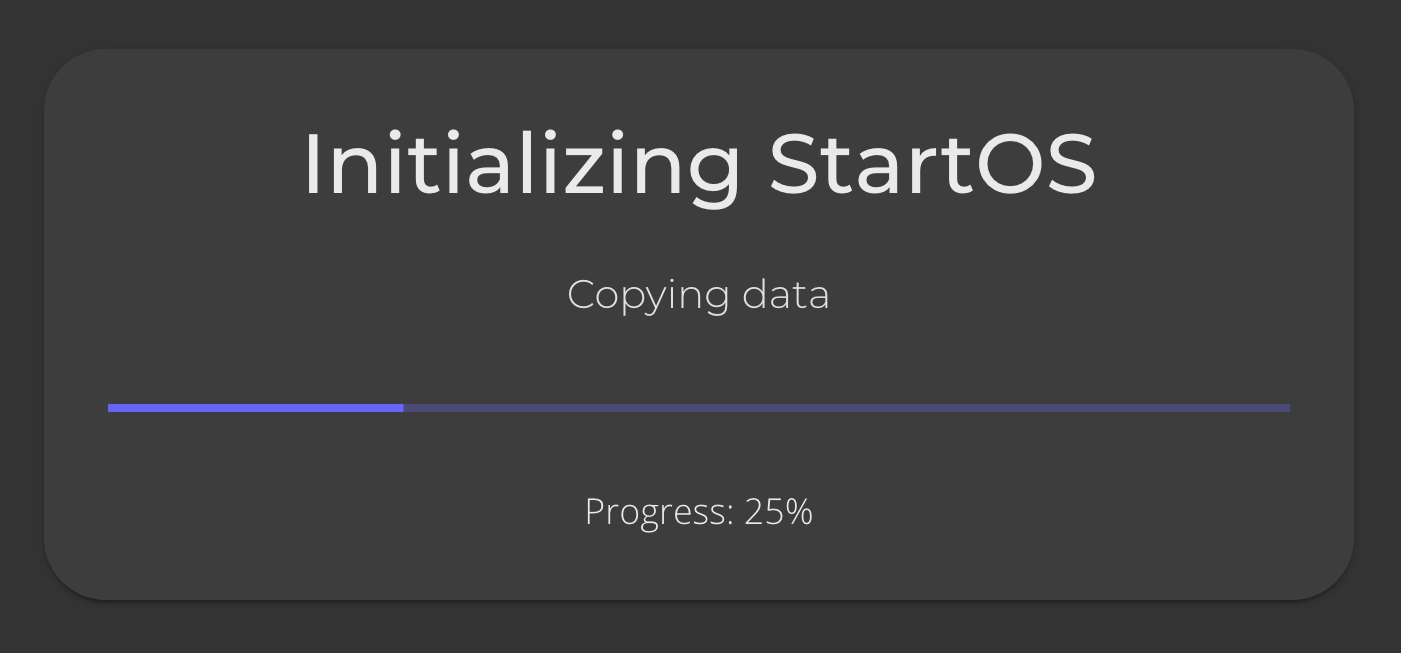Screen dimensions: 1401x653
Task: Click the word "StartOS" in the title
Action: tap(932, 164)
